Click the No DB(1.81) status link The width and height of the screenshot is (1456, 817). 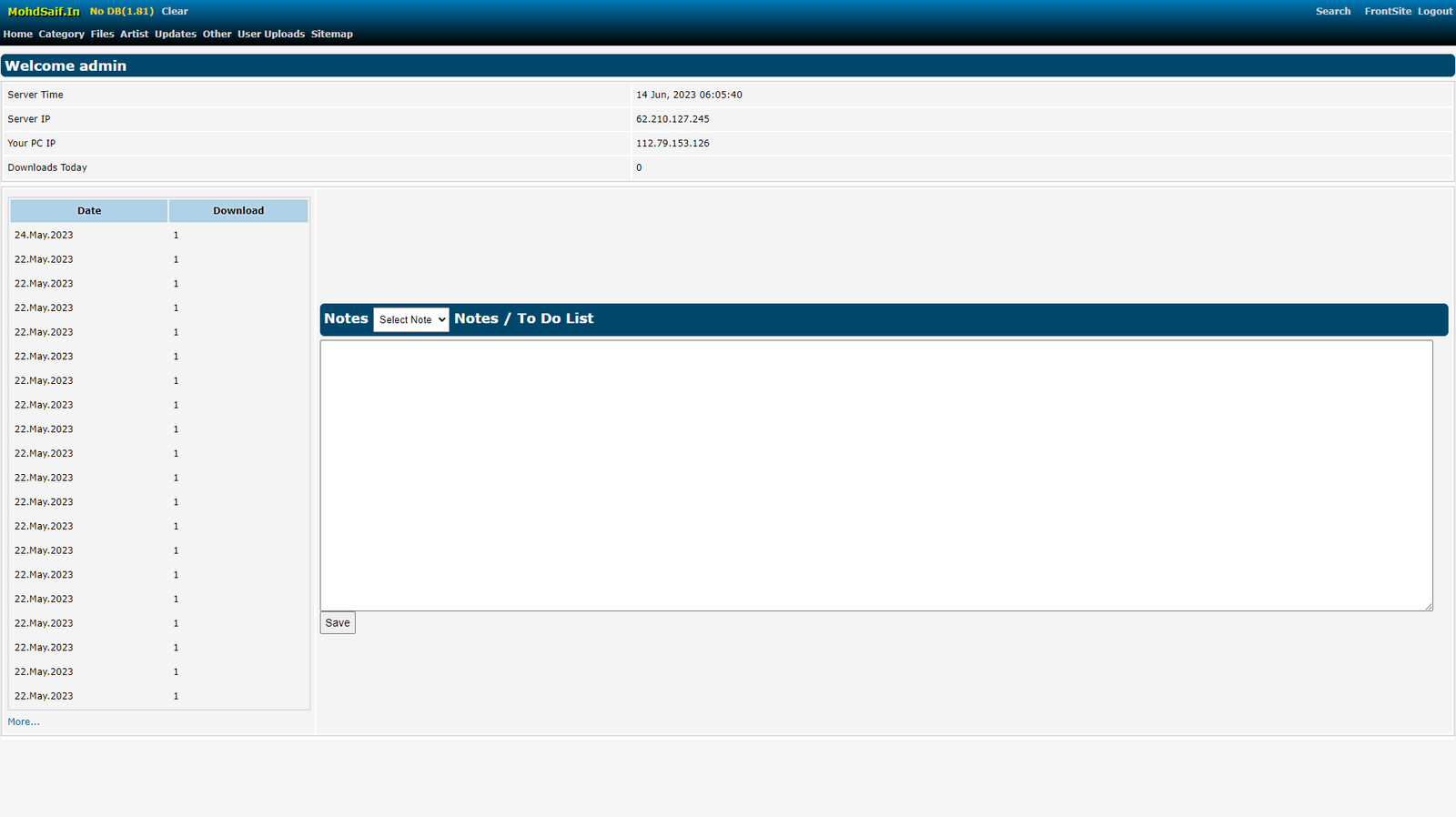pos(121,11)
